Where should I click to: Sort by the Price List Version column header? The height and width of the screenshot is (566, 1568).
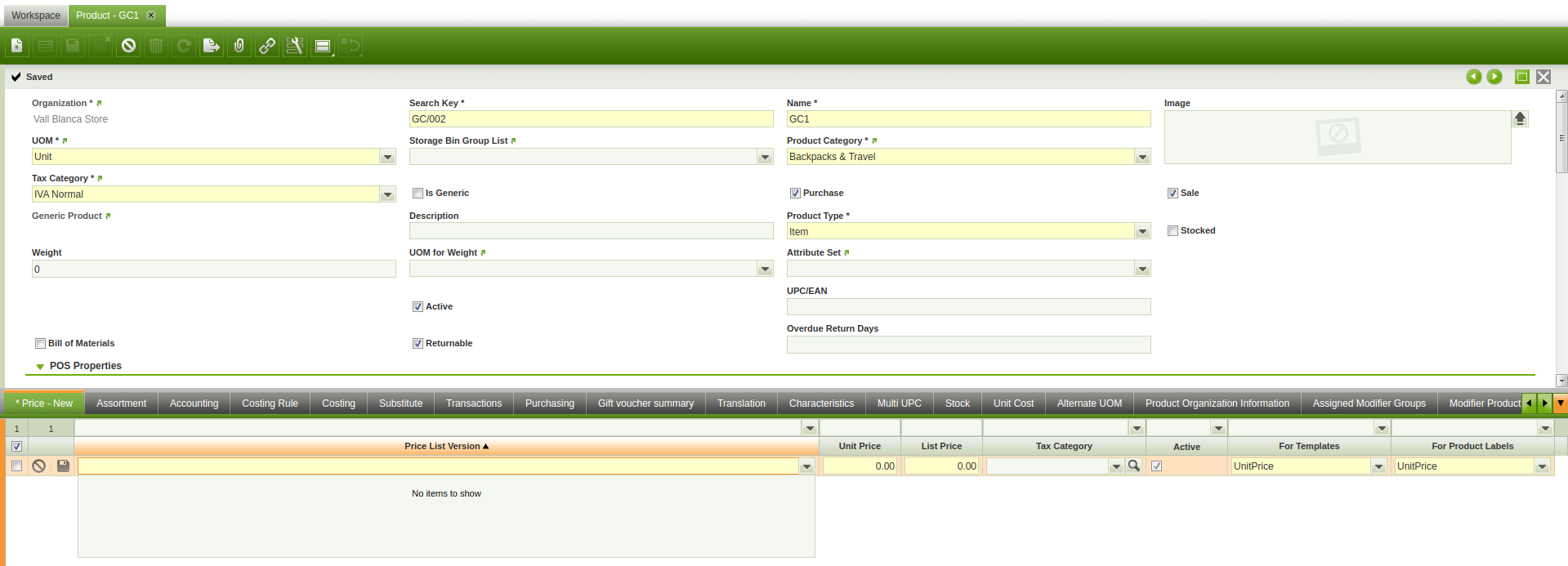pyautogui.click(x=446, y=447)
